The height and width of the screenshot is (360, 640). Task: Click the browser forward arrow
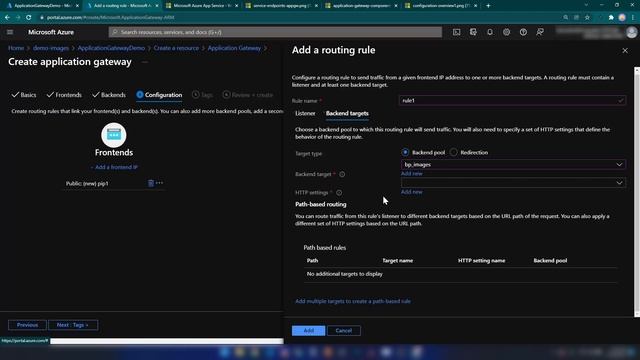click(x=18, y=18)
